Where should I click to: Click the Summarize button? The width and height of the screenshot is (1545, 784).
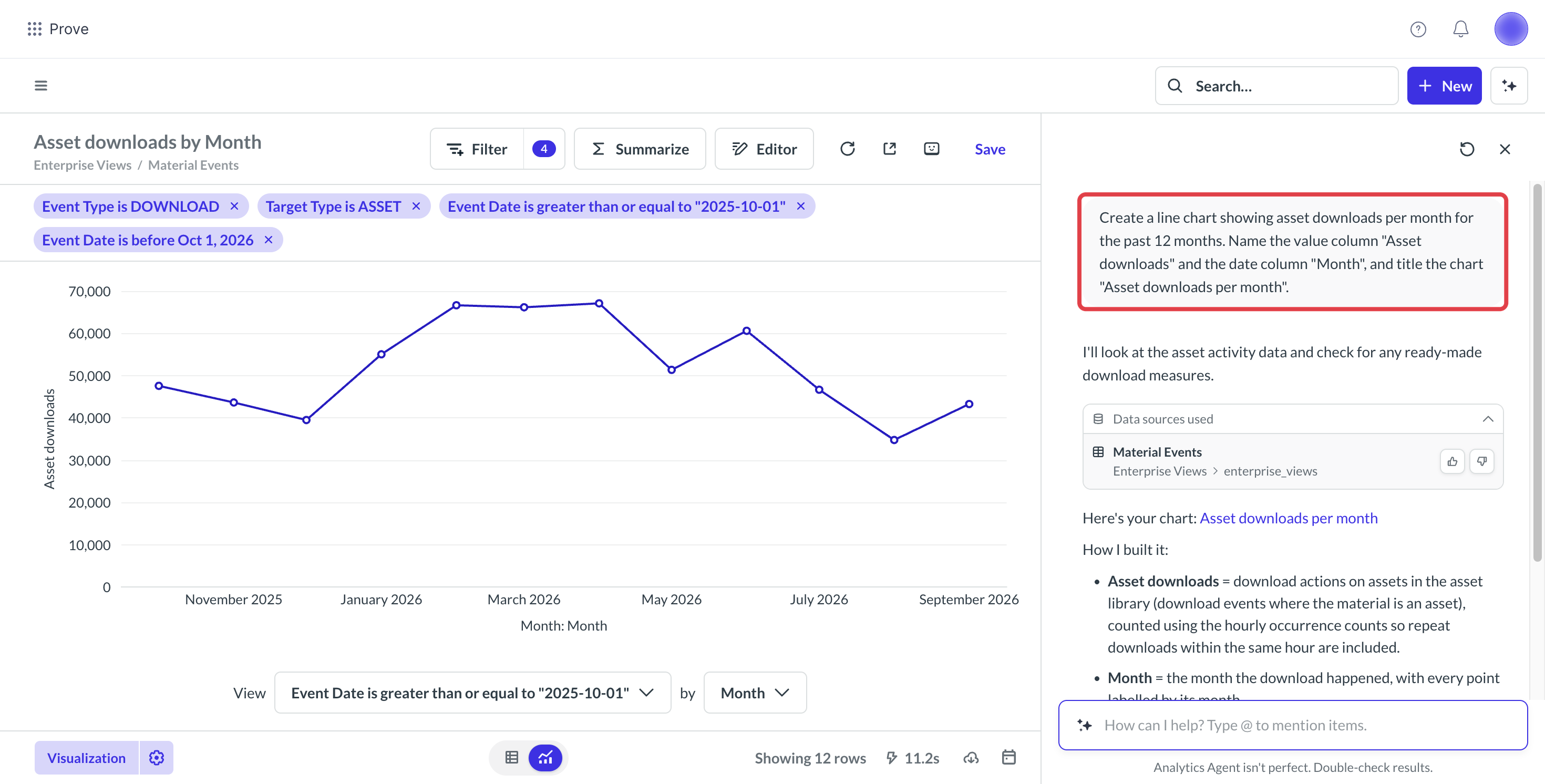(640, 149)
